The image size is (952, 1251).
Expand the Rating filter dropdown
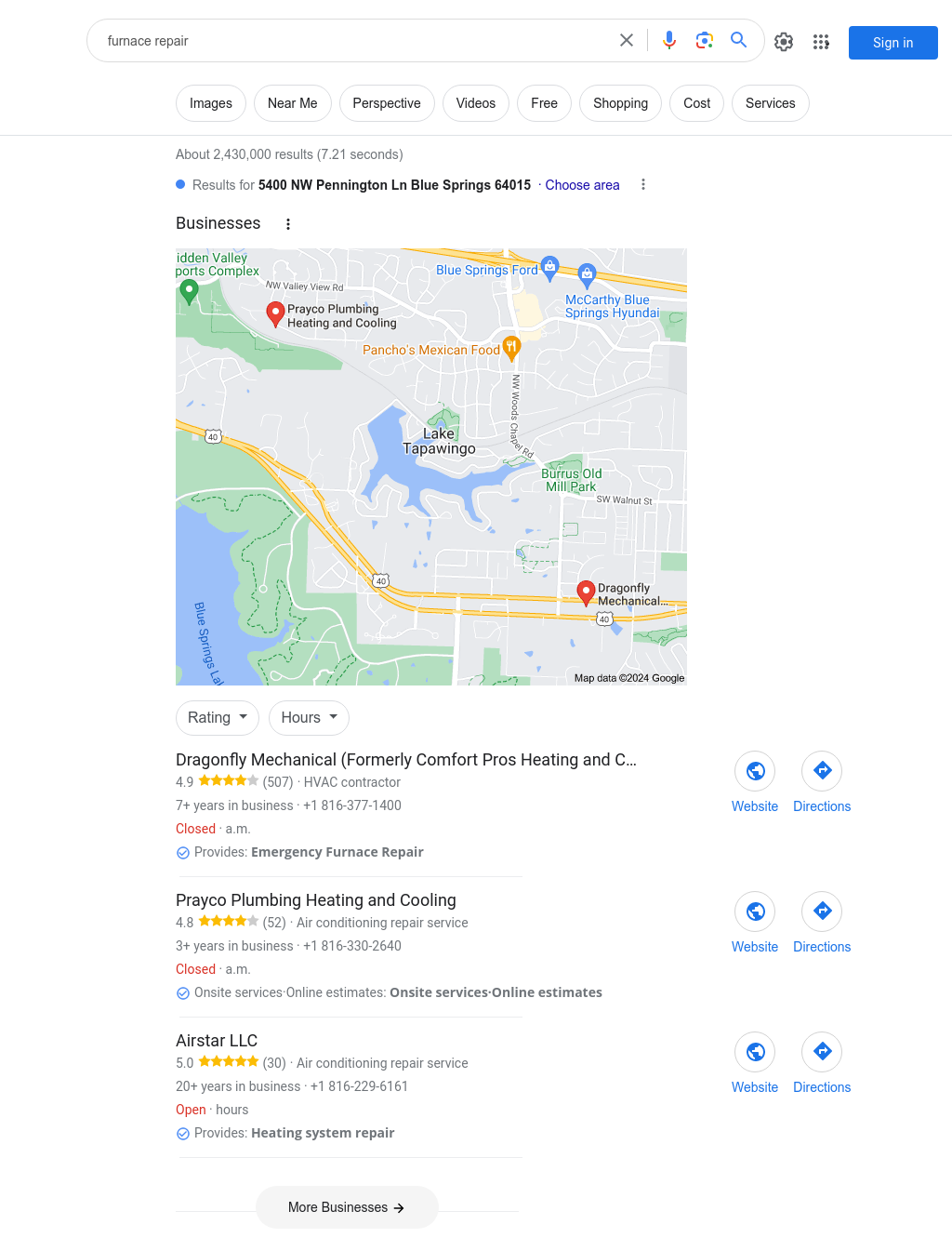coord(218,718)
